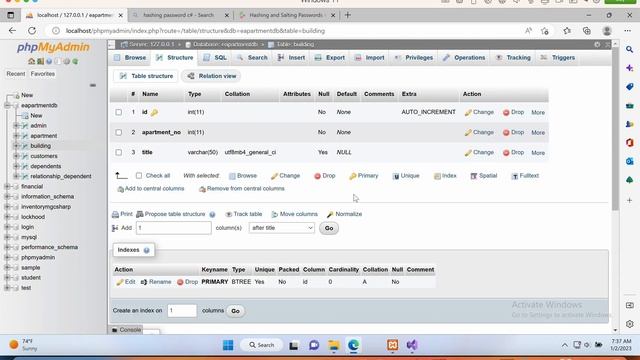Open phpMyAdmin home icon in sidebar
Viewport: 640px width, 360px height.
pos(31,61)
